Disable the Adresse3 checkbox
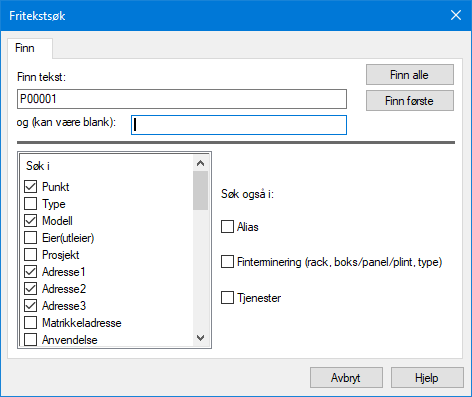The width and height of the screenshot is (472, 397). point(30,306)
